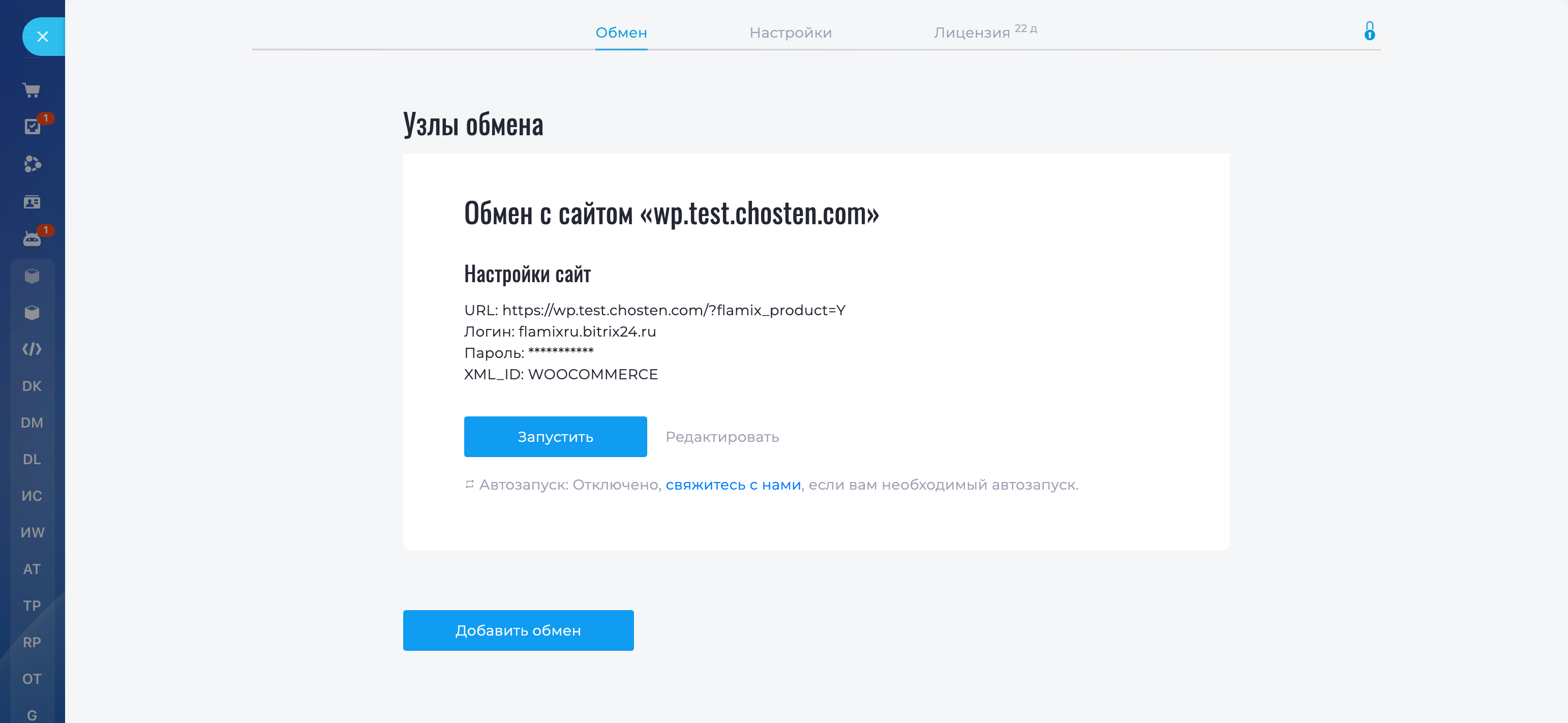Open the contact card sidebar icon

32,201
